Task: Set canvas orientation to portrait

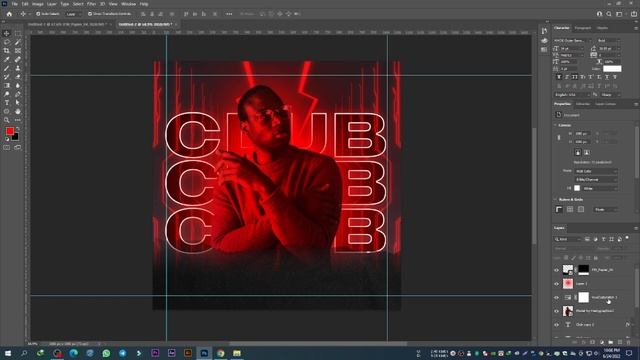Action: click(x=578, y=152)
